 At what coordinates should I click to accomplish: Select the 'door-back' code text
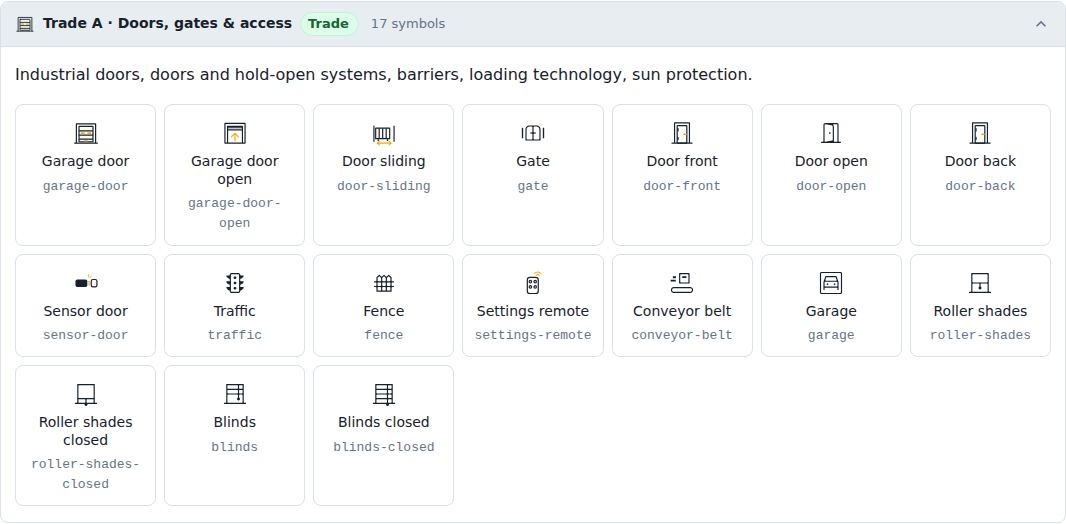(x=980, y=186)
